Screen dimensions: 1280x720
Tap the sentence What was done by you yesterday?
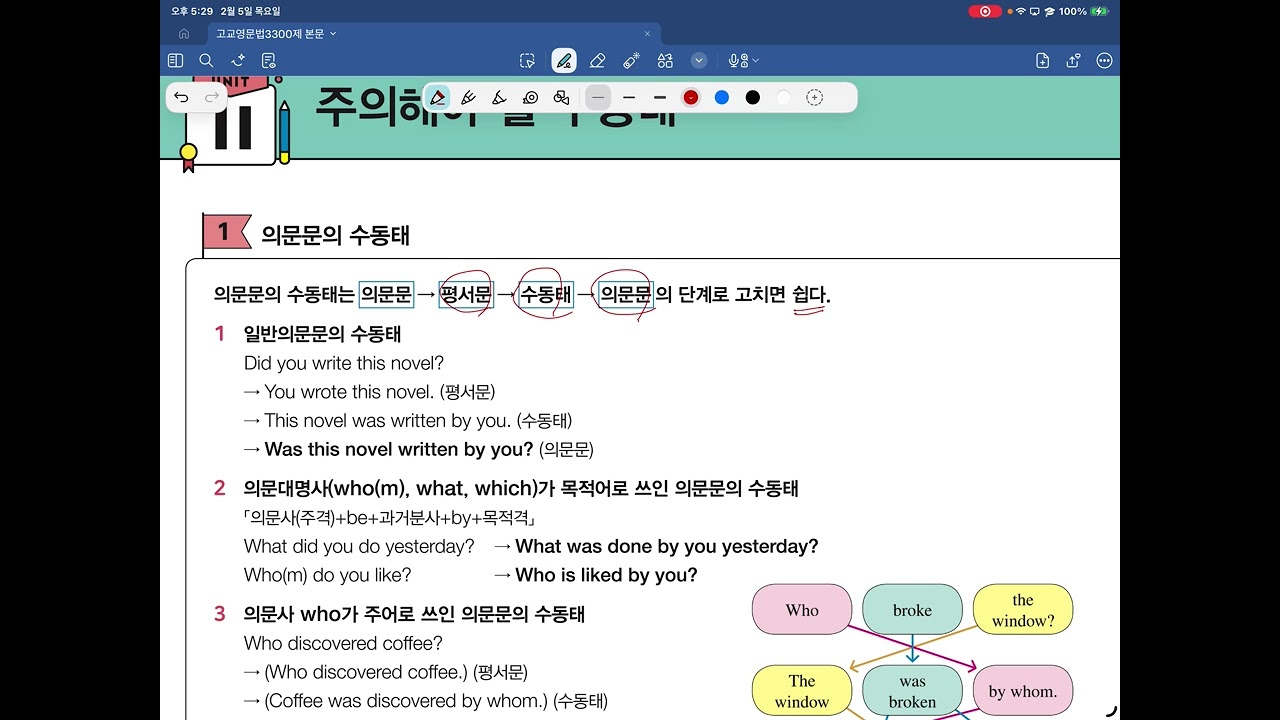pyautogui.click(x=667, y=546)
